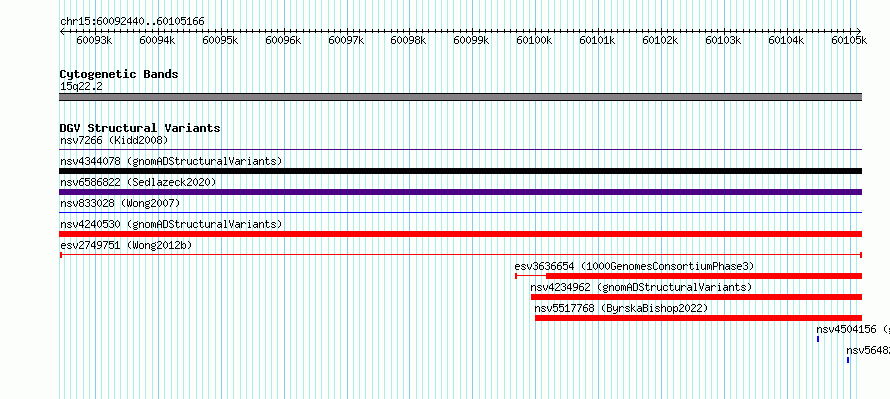Click the small blue nsv5648 variant mark
This screenshot has height=399, width=890.
click(848, 360)
